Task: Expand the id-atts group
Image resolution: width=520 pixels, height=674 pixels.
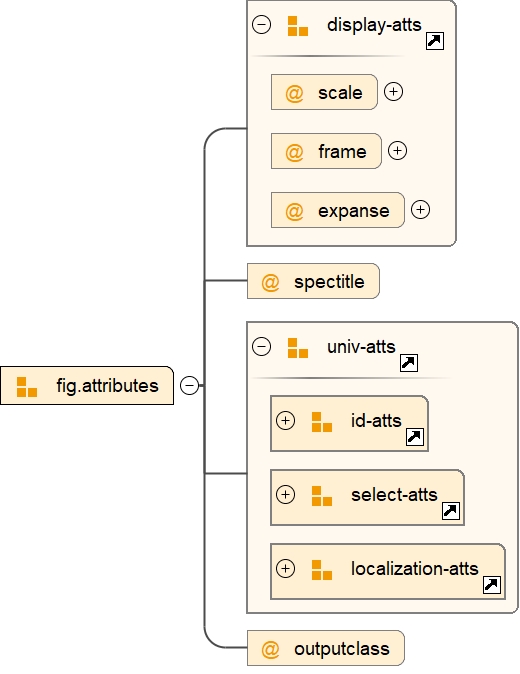Action: pos(286,420)
